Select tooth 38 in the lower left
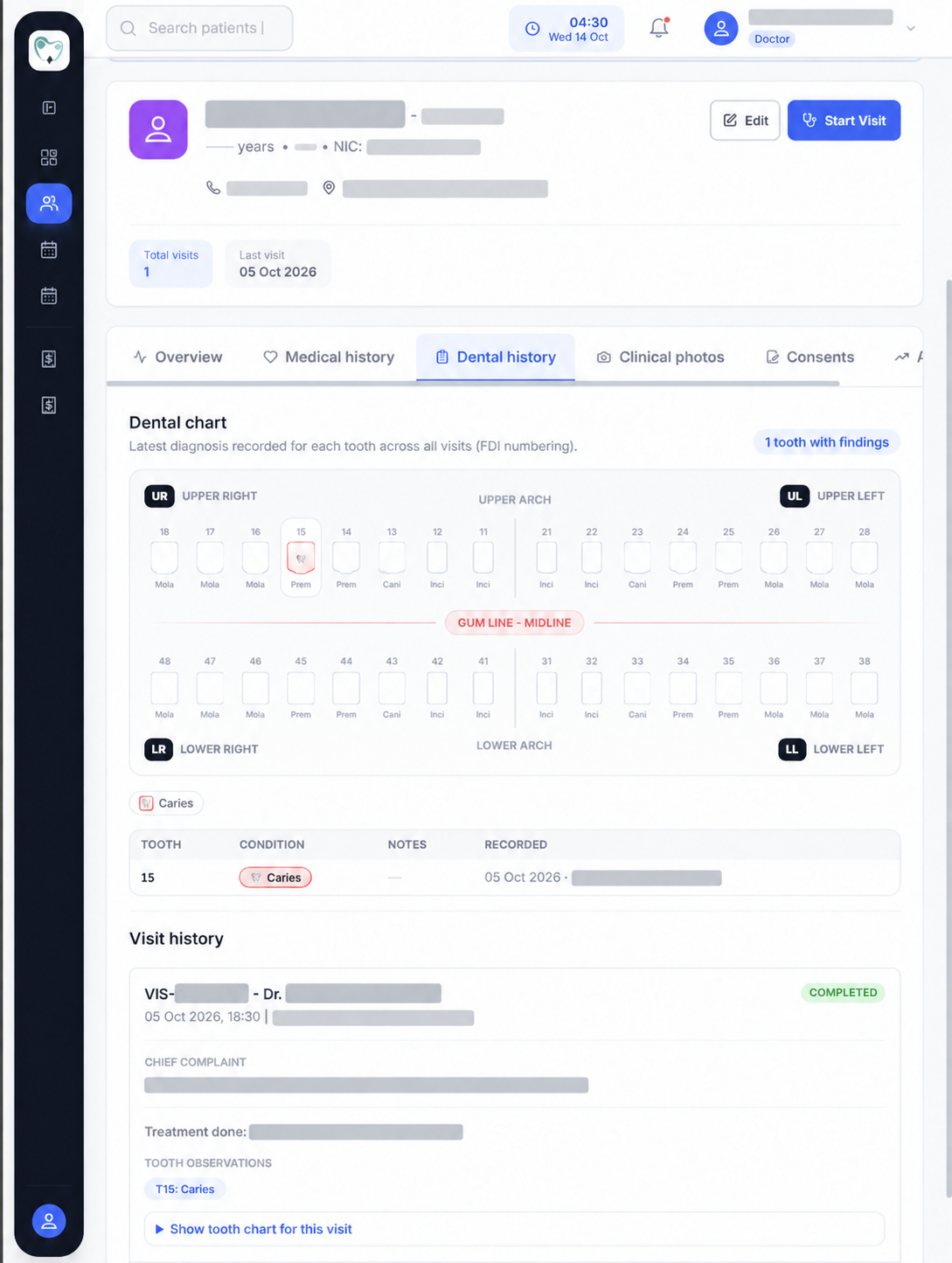 pos(865,688)
